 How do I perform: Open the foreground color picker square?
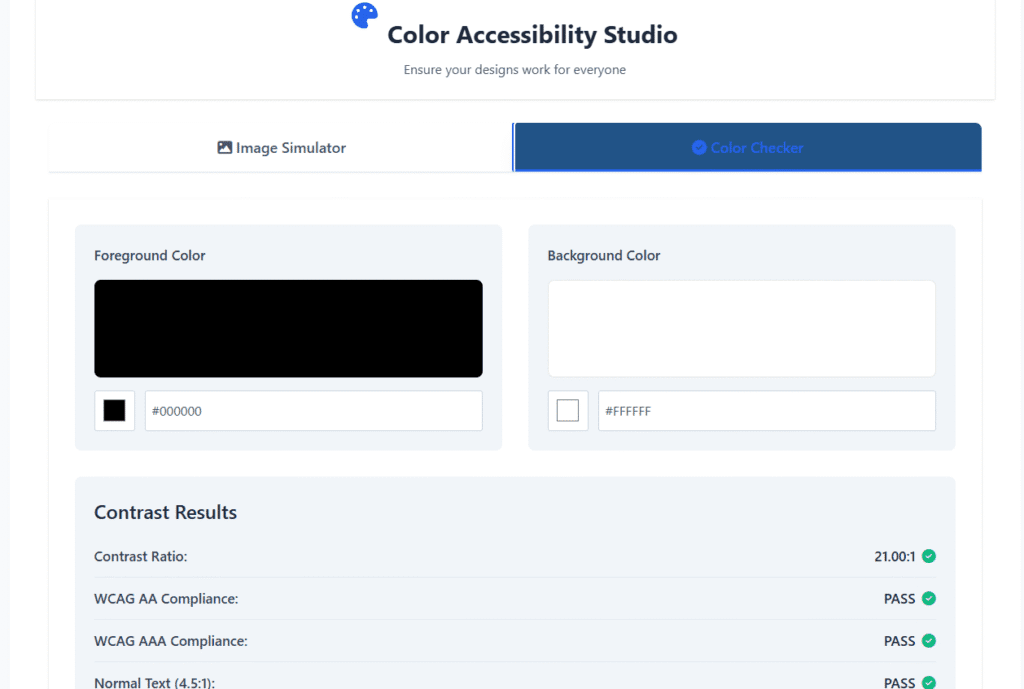114,410
